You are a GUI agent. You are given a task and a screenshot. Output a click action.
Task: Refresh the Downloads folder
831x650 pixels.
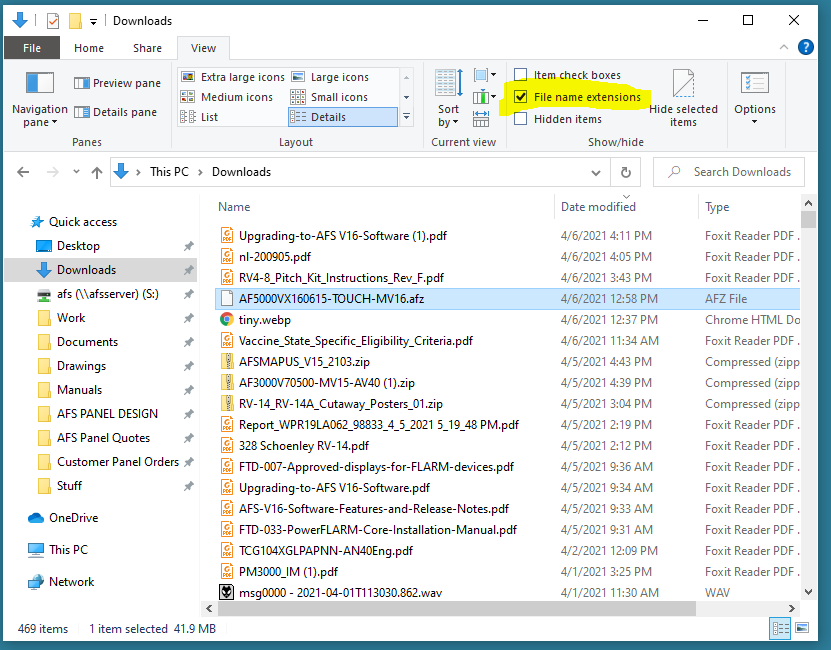coord(626,172)
